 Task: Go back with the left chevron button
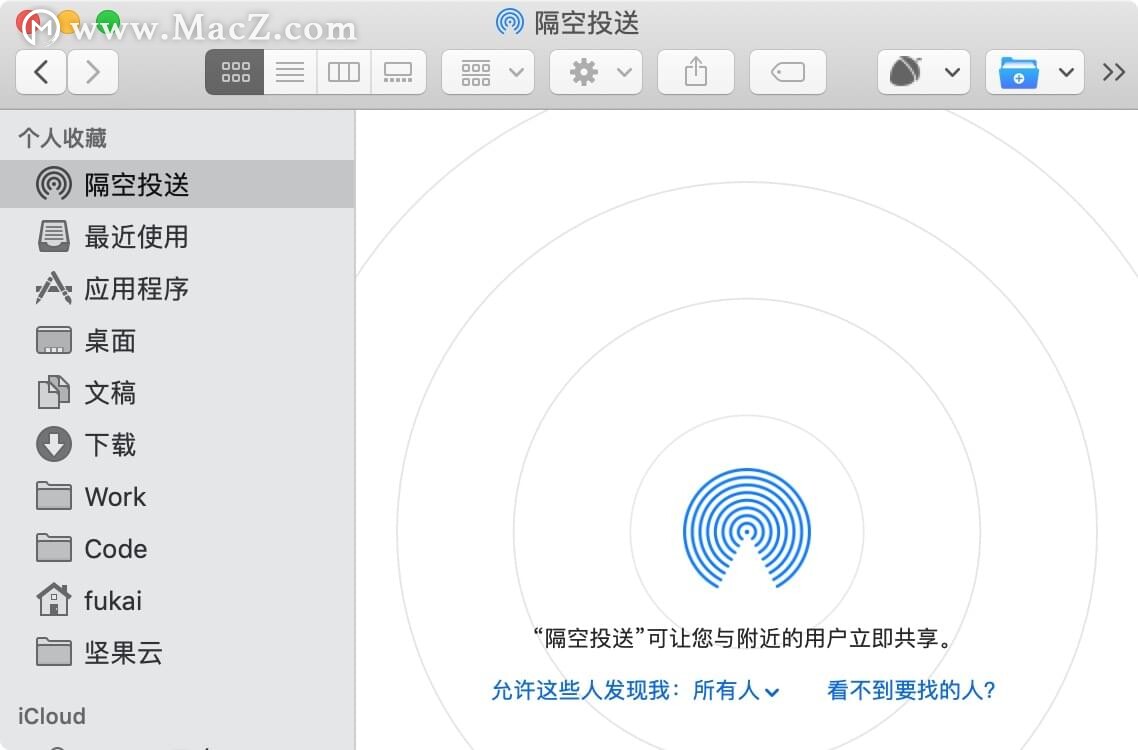41,72
